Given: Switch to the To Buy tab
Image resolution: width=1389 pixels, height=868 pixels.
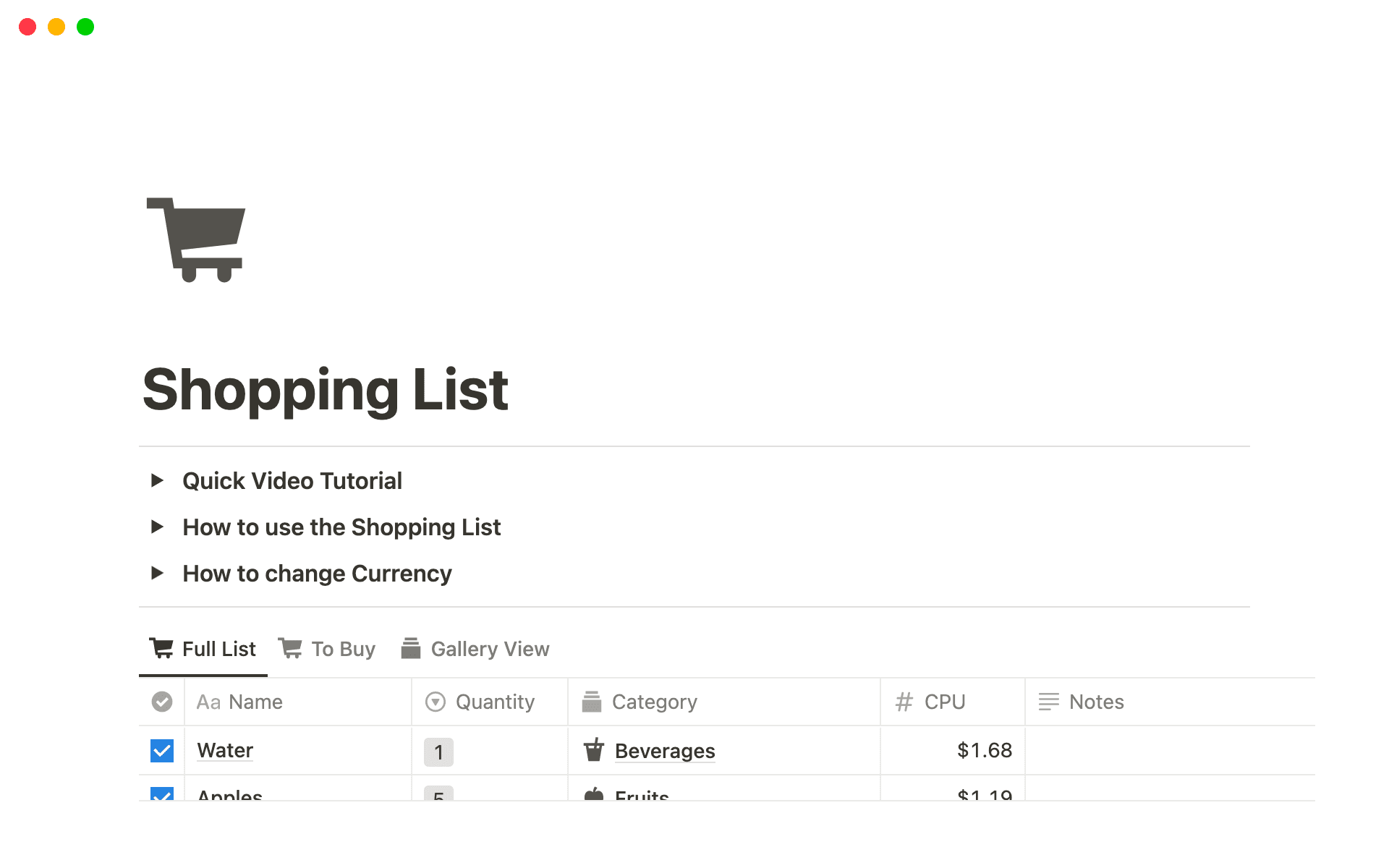Looking at the screenshot, I should (x=342, y=647).
